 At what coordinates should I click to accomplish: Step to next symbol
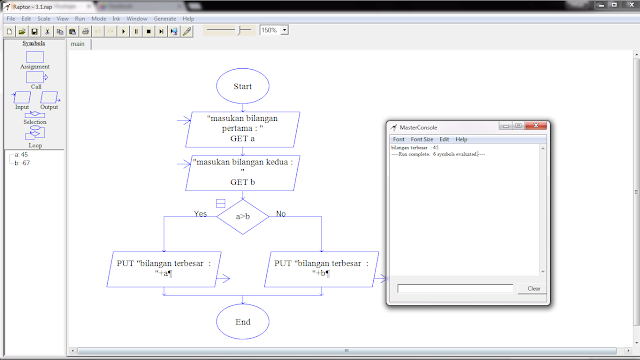(x=161, y=31)
